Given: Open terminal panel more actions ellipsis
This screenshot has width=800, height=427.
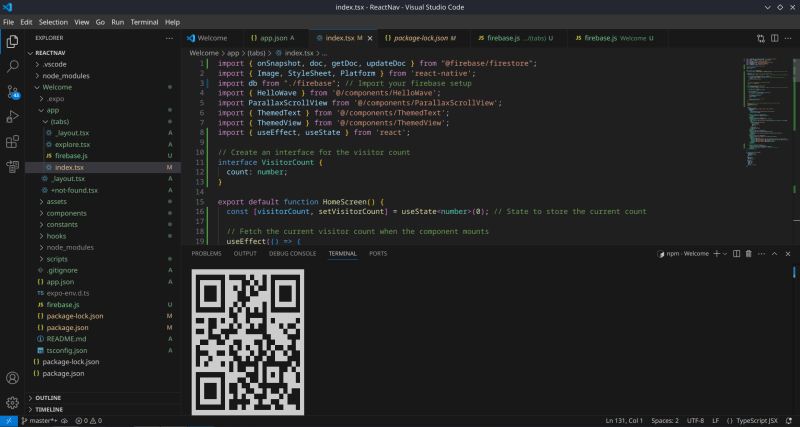Looking at the screenshot, I should [x=761, y=254].
